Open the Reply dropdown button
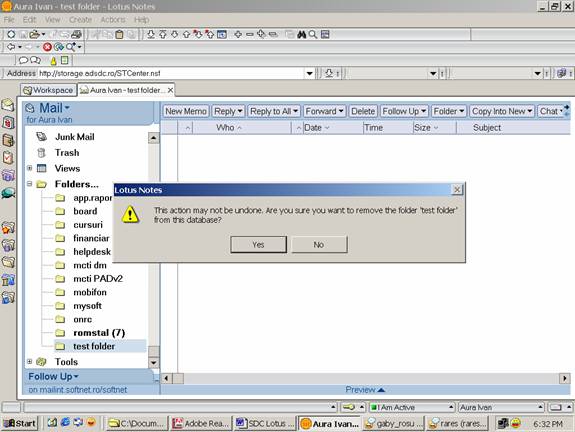Screen dimensions: 575x432 click(x=228, y=111)
